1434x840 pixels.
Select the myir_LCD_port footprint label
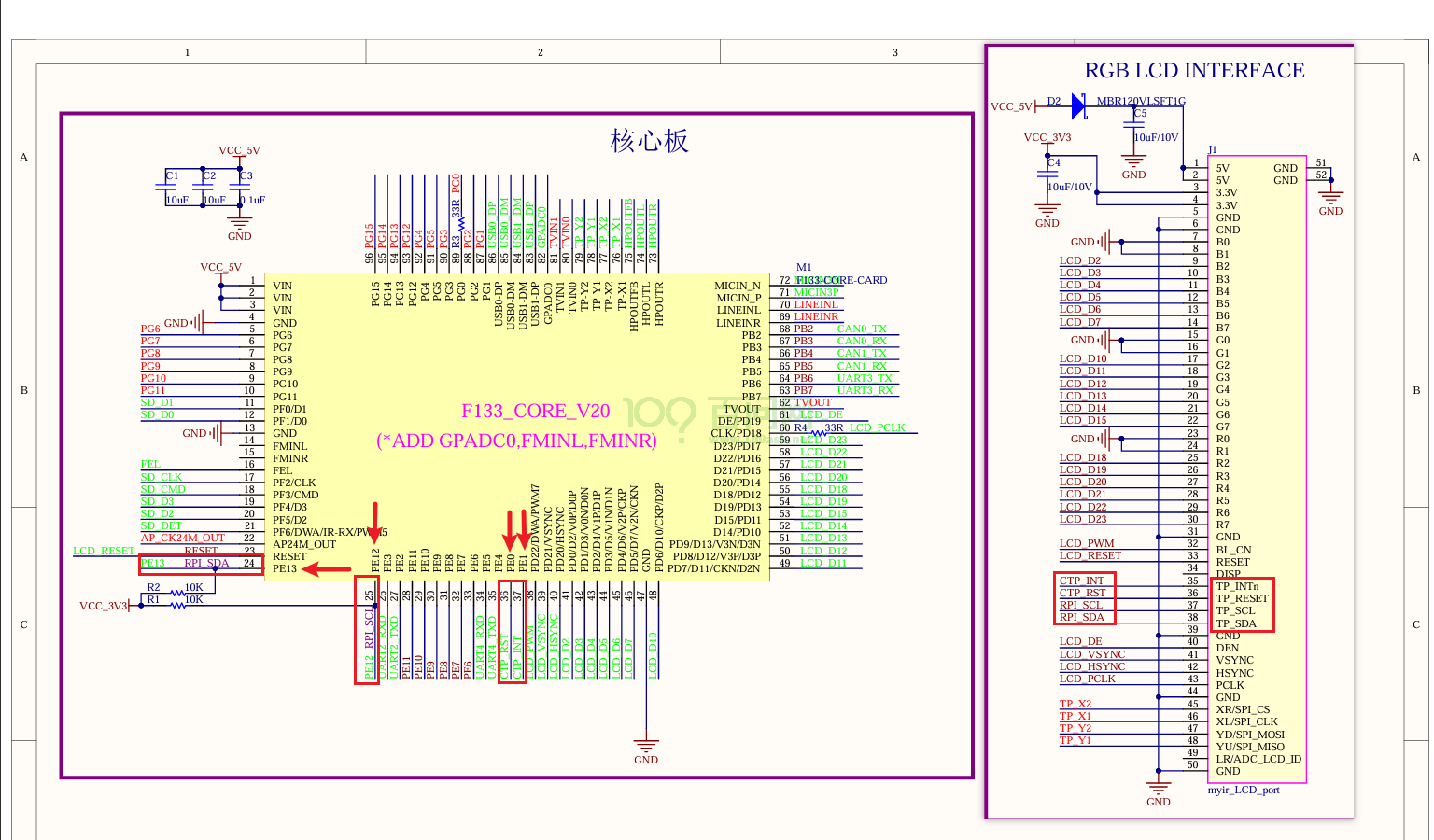1243,790
